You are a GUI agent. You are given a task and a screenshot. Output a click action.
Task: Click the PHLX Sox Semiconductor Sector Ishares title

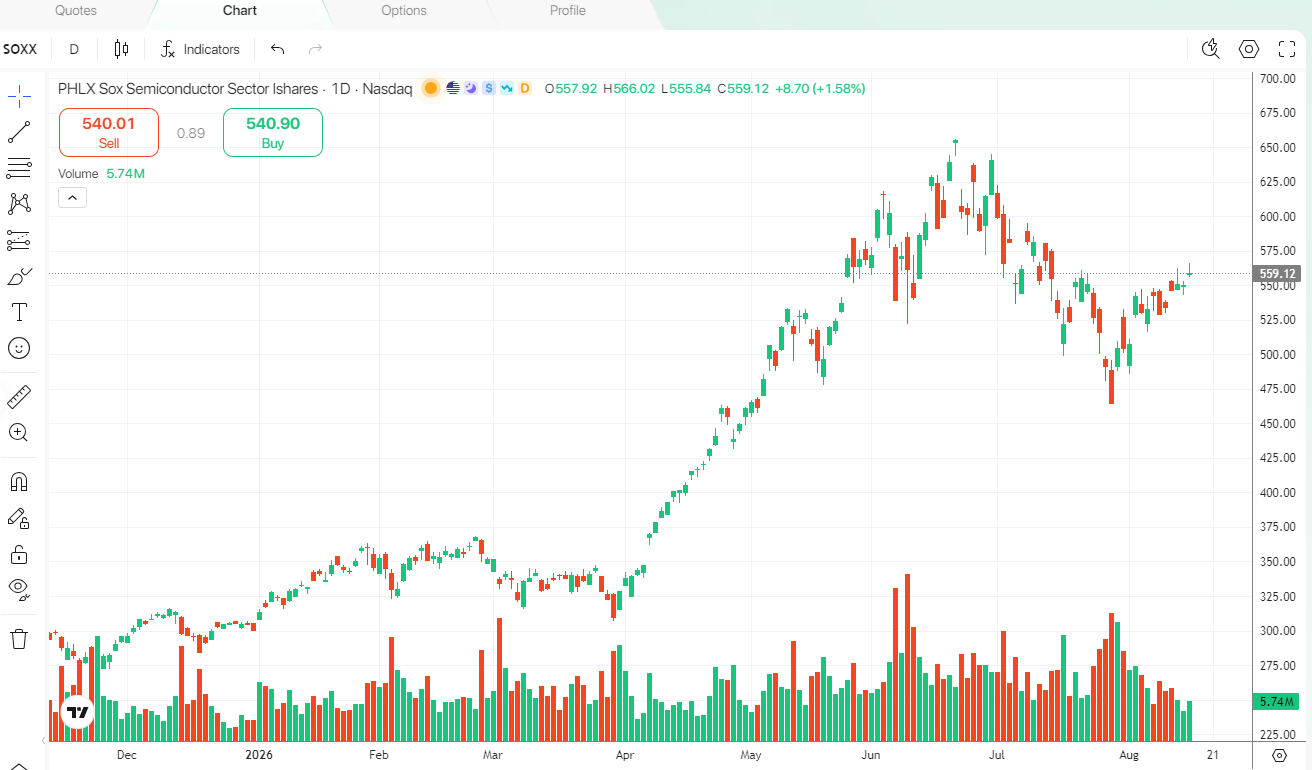point(188,88)
